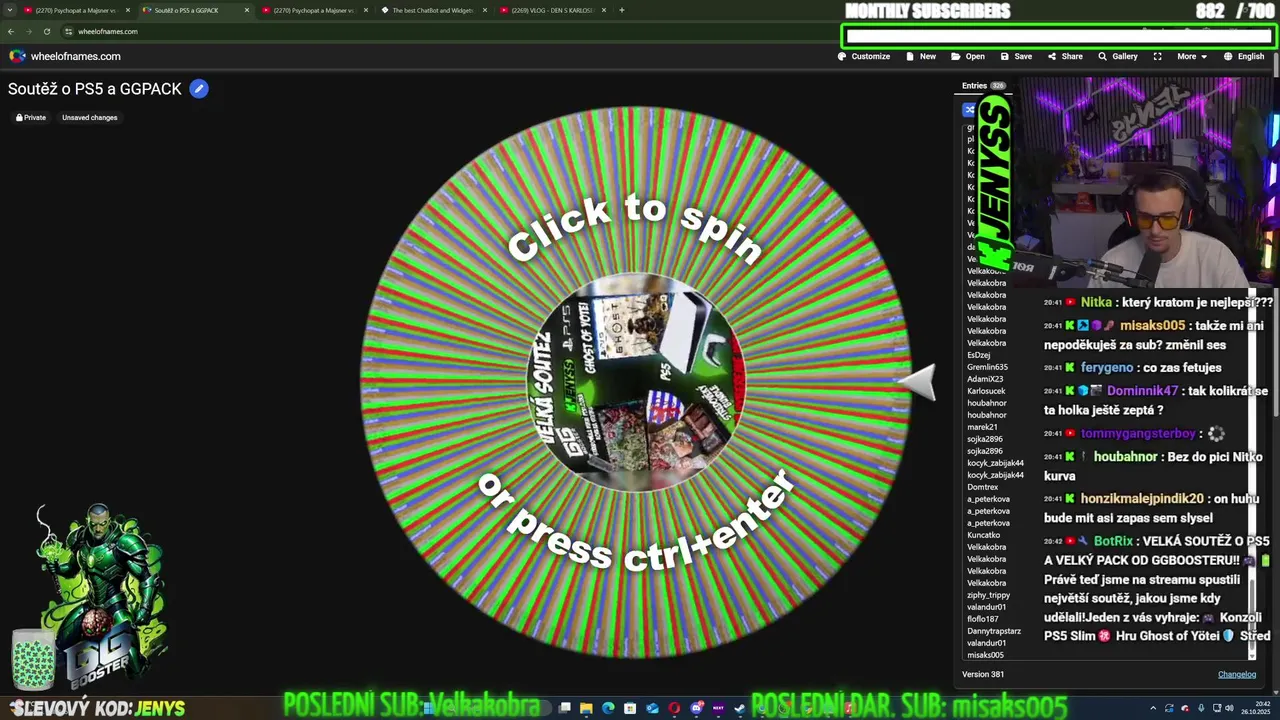Screen dimensions: 1280x720
Task: Open the browser tab search chevron
Action: (10, 10)
